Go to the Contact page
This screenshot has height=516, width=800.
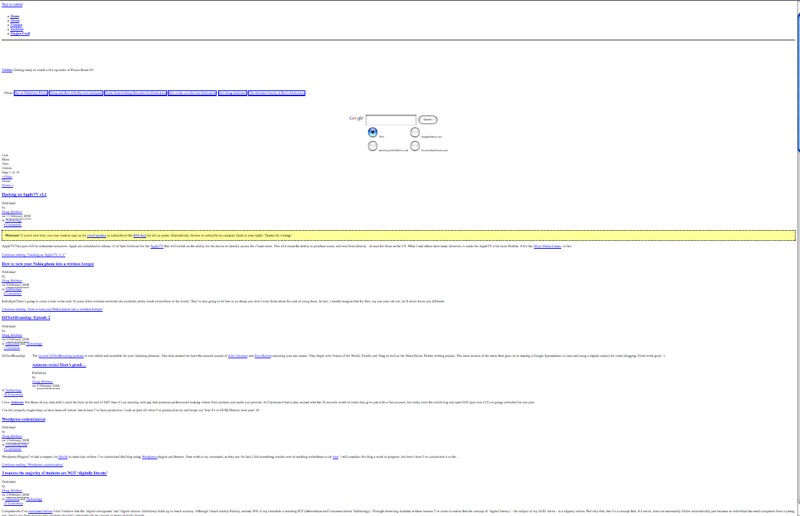pos(15,25)
